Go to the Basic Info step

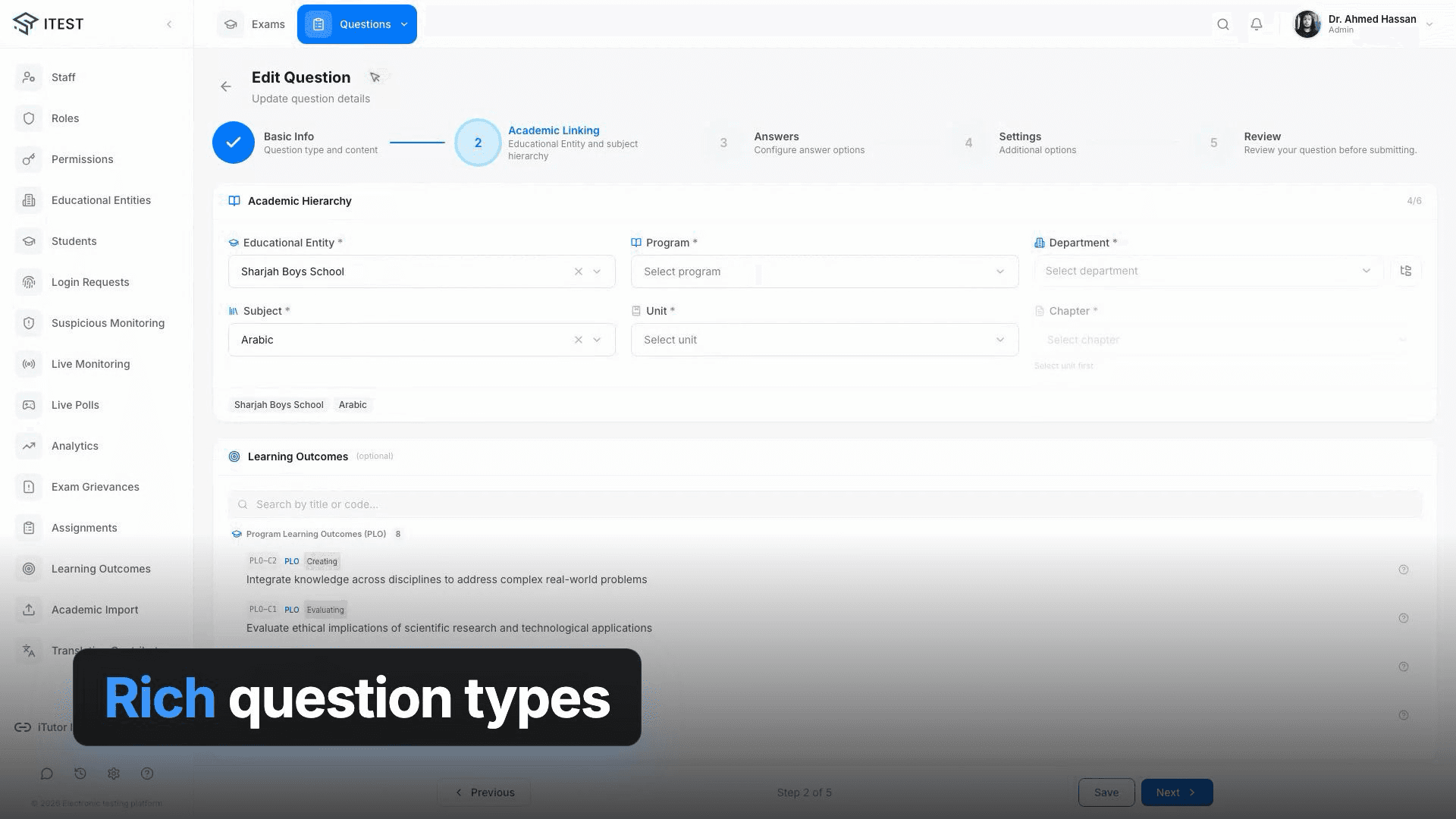pos(296,143)
